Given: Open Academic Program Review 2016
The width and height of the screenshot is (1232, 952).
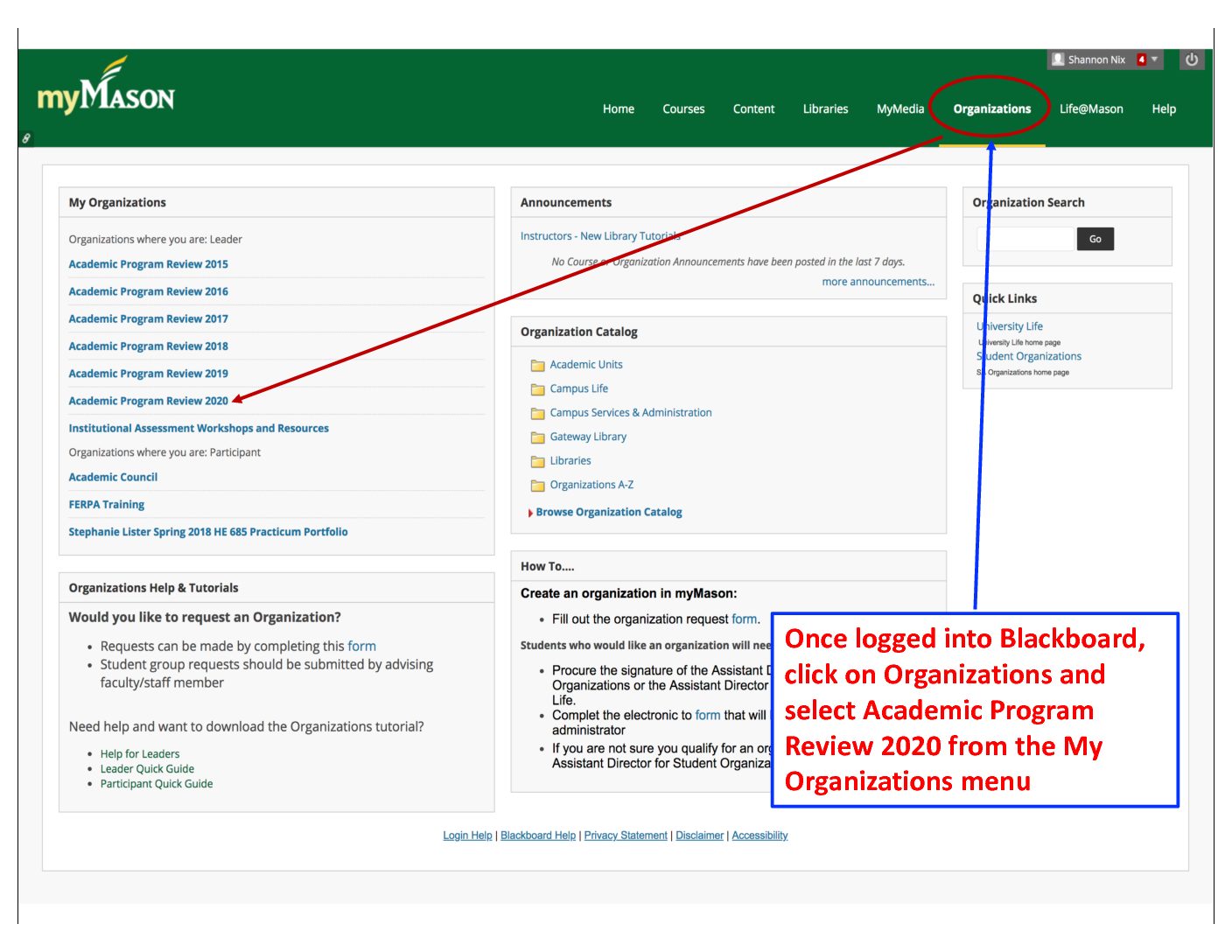Looking at the screenshot, I should (x=148, y=291).
